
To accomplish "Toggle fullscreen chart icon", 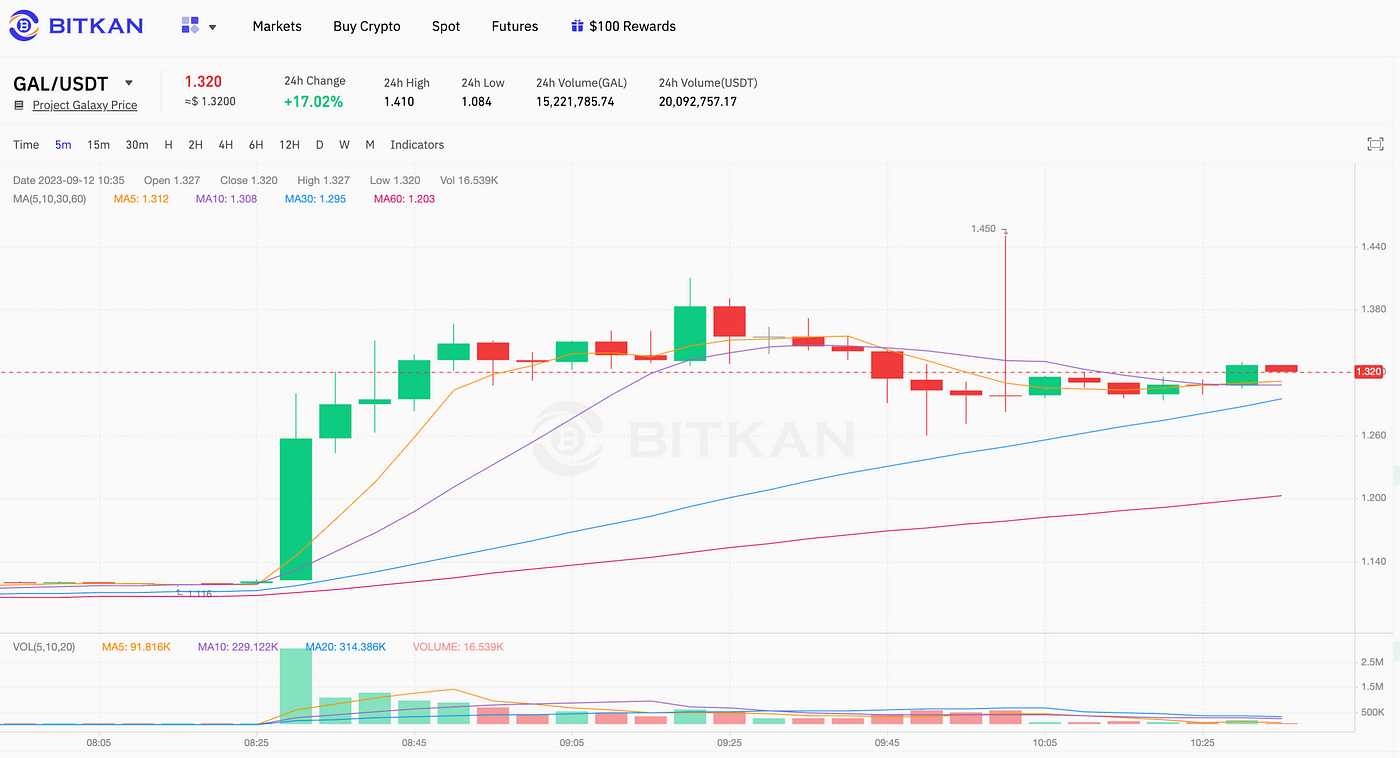I will click(1375, 145).
